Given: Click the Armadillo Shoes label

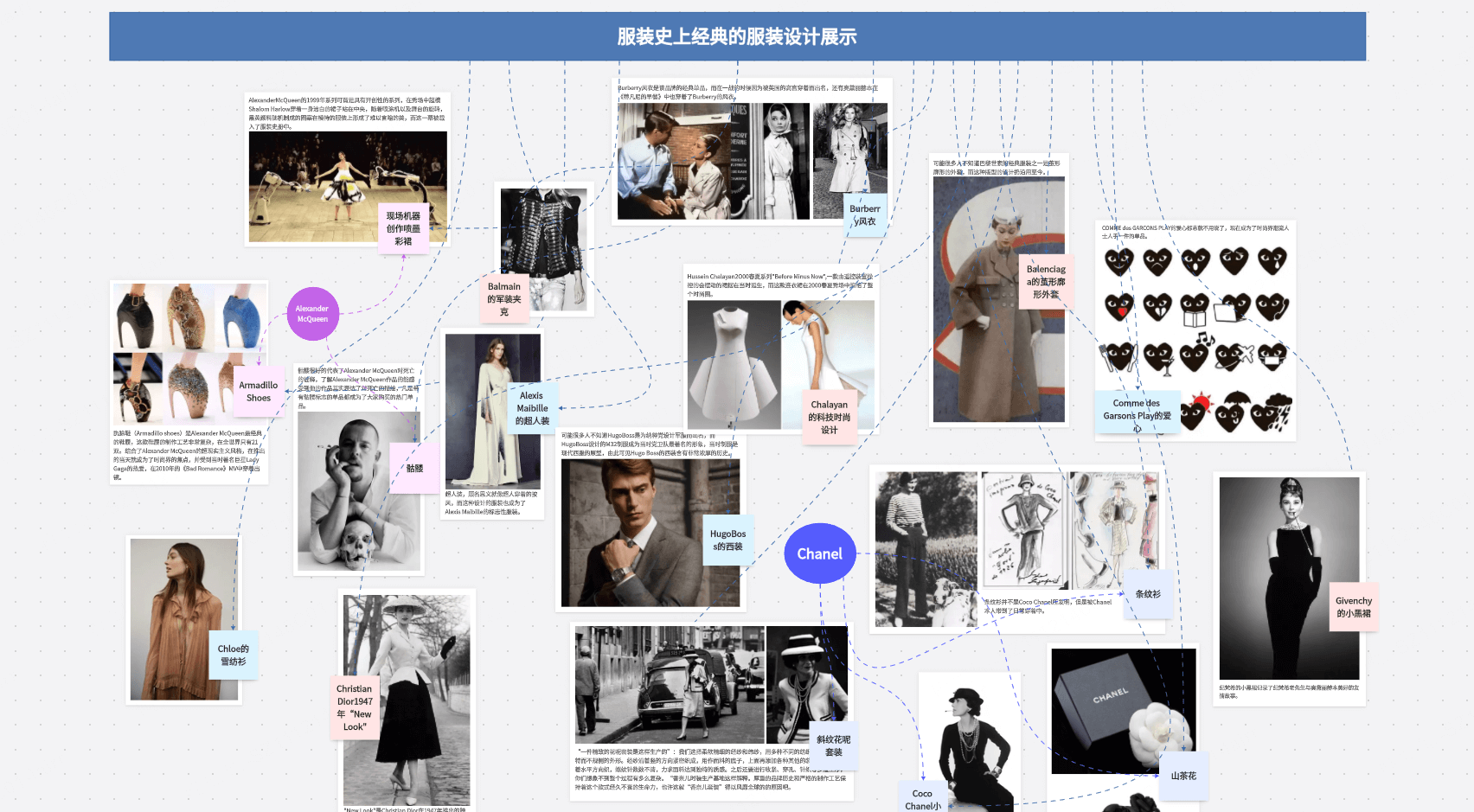Looking at the screenshot, I should (x=258, y=392).
